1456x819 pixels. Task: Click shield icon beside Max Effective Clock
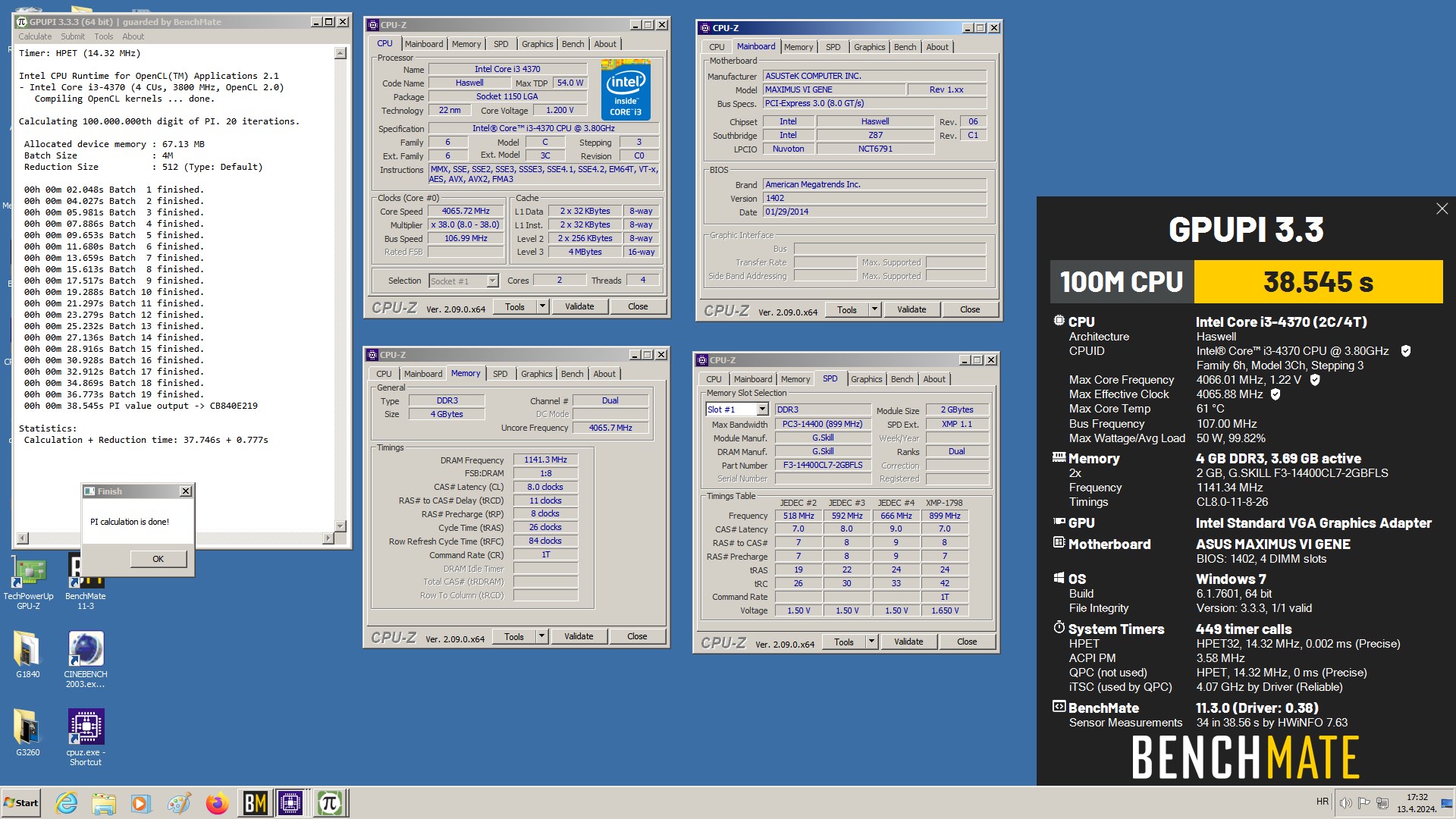(x=1276, y=394)
